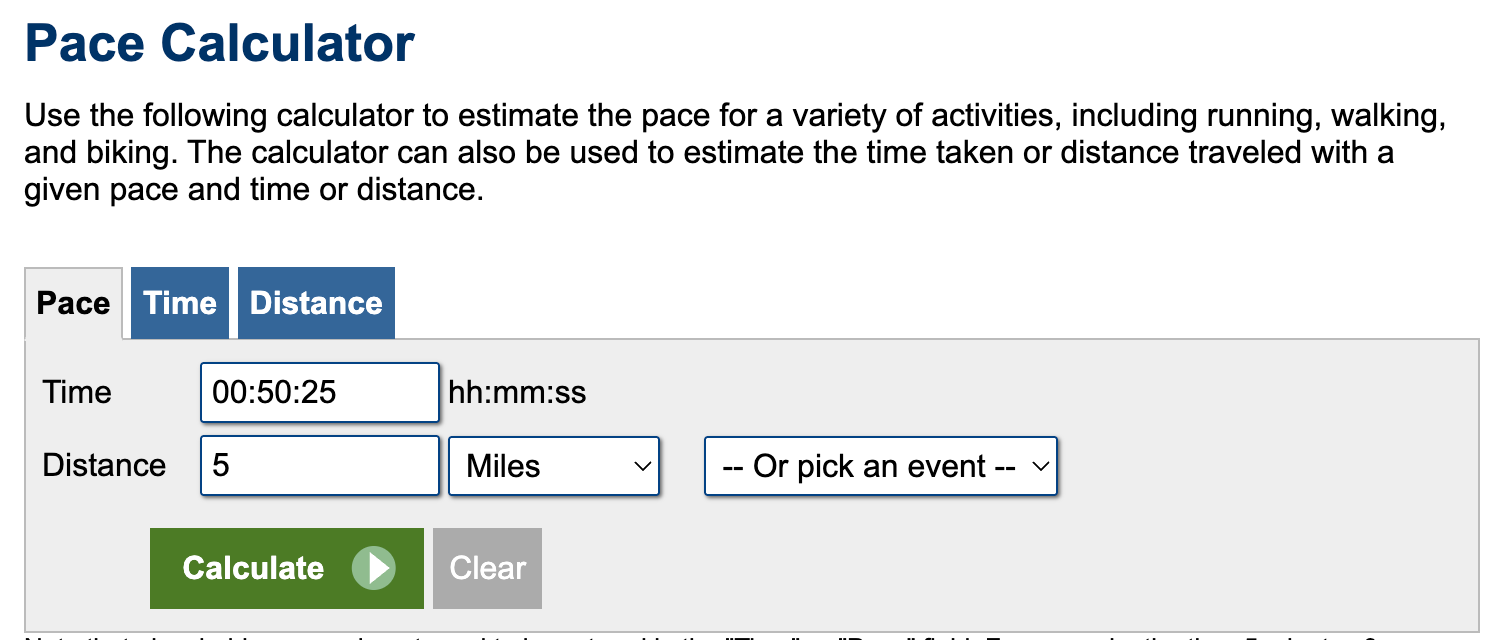1500x640 pixels.
Task: Click the play arrow icon on Calculate
Action: (374, 568)
